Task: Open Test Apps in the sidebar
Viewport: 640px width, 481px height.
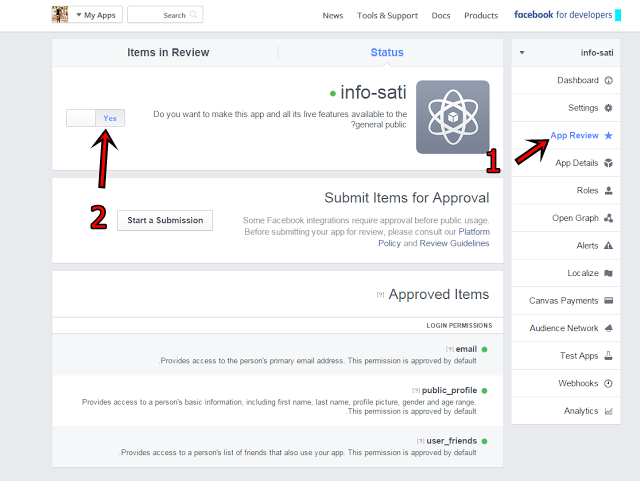Action: pos(566,356)
